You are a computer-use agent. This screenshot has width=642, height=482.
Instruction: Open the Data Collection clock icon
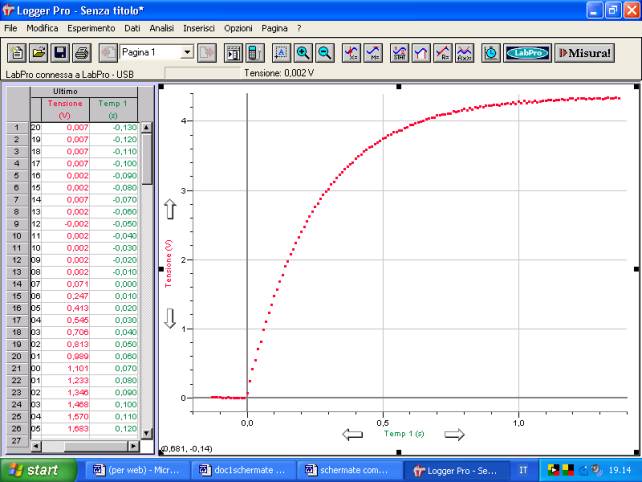pos(491,52)
